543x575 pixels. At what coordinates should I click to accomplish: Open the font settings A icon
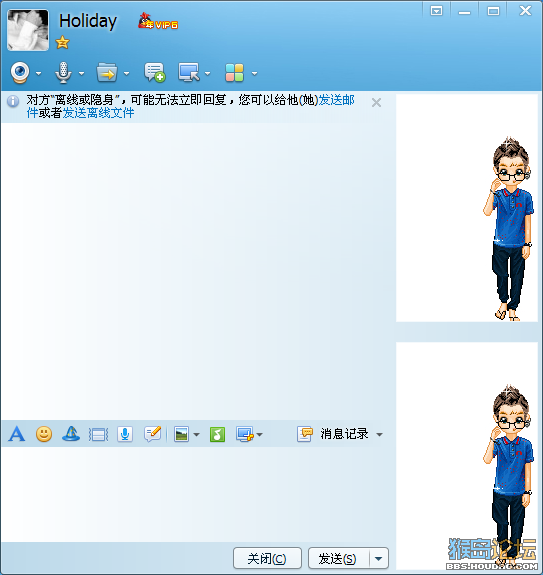[17, 434]
